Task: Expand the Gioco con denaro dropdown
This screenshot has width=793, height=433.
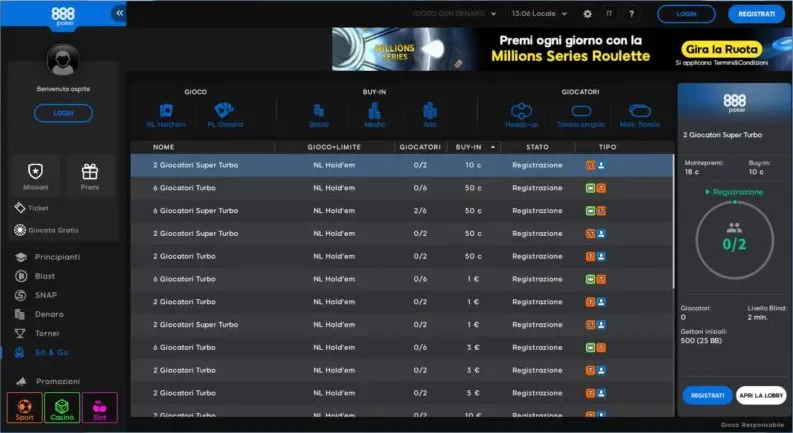Action: pos(454,14)
